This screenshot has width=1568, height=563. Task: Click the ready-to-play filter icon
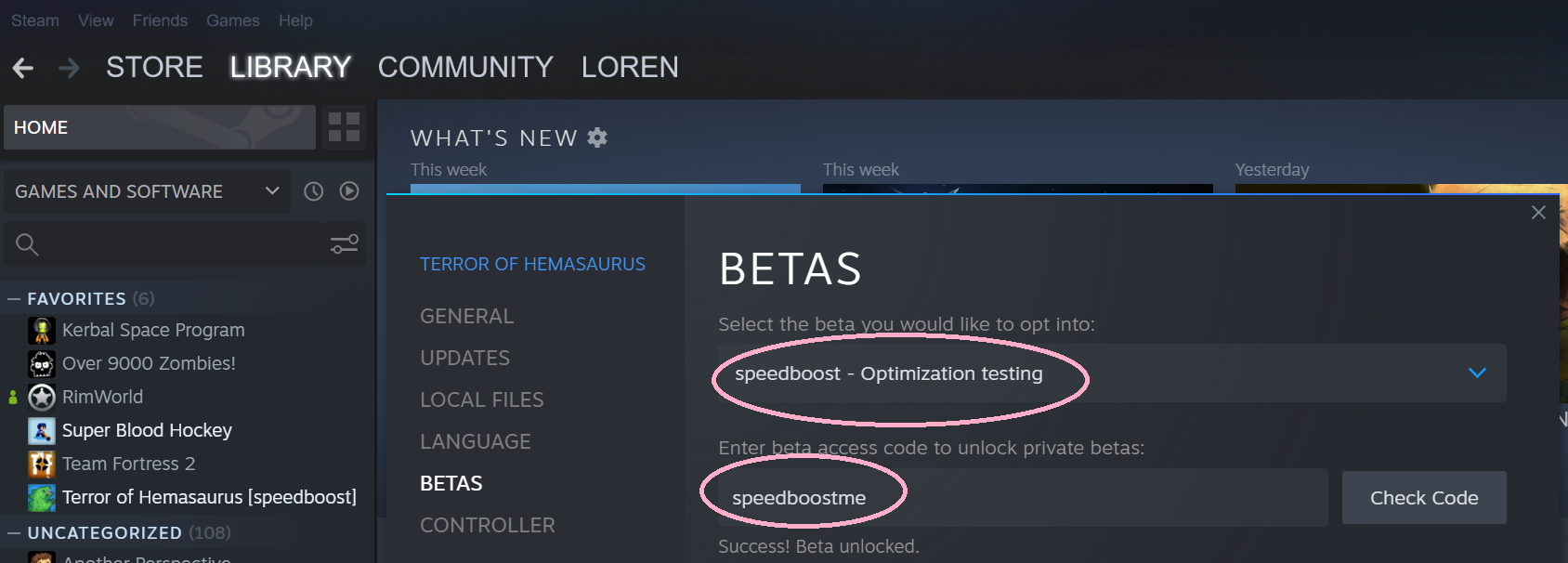tap(349, 191)
